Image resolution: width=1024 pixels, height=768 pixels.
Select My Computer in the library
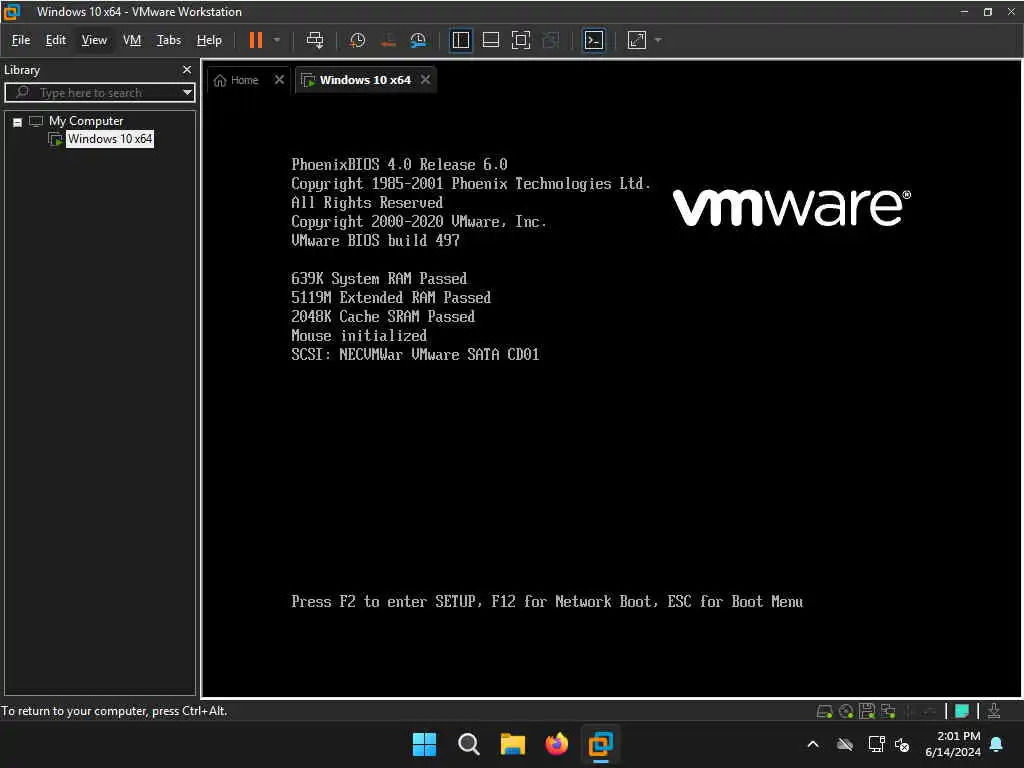coord(86,121)
